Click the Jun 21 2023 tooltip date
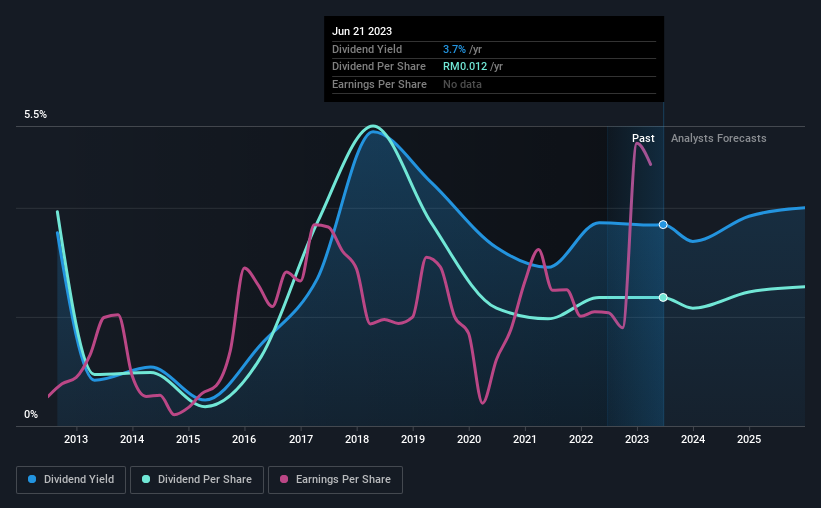The width and height of the screenshot is (821, 508). (x=362, y=31)
